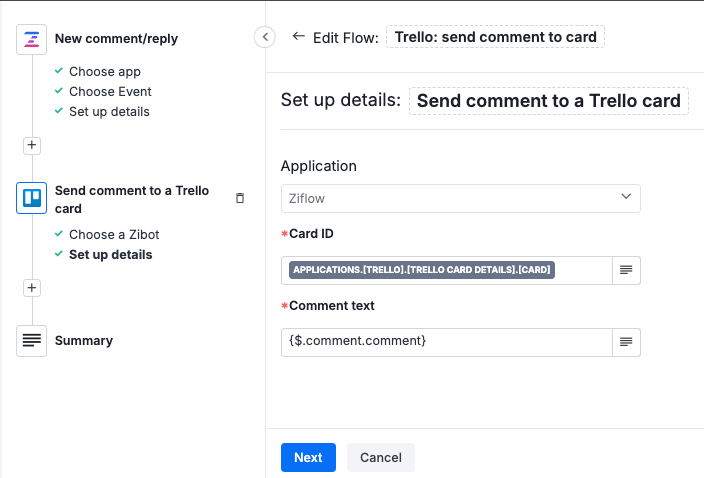Click the Edit Flow: label
Screen dimensions: 704x478
pyautogui.click(x=346, y=38)
